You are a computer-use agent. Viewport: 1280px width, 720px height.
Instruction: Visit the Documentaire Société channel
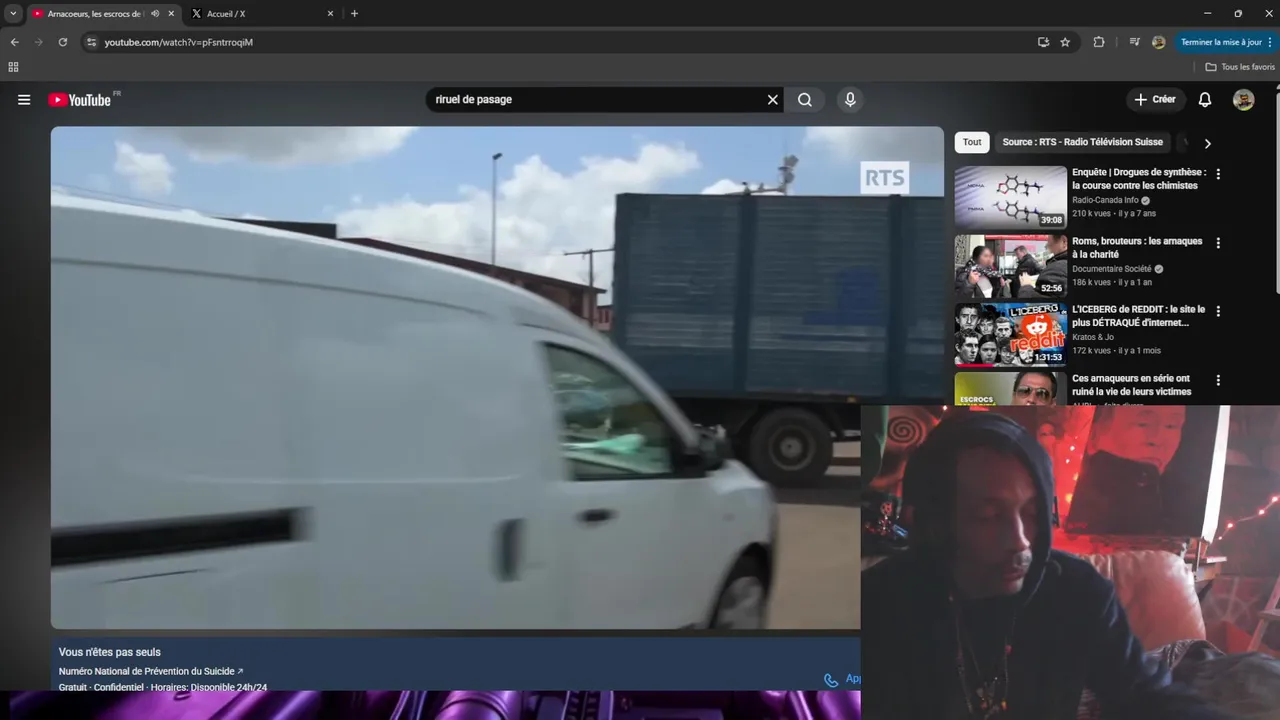(1112, 269)
